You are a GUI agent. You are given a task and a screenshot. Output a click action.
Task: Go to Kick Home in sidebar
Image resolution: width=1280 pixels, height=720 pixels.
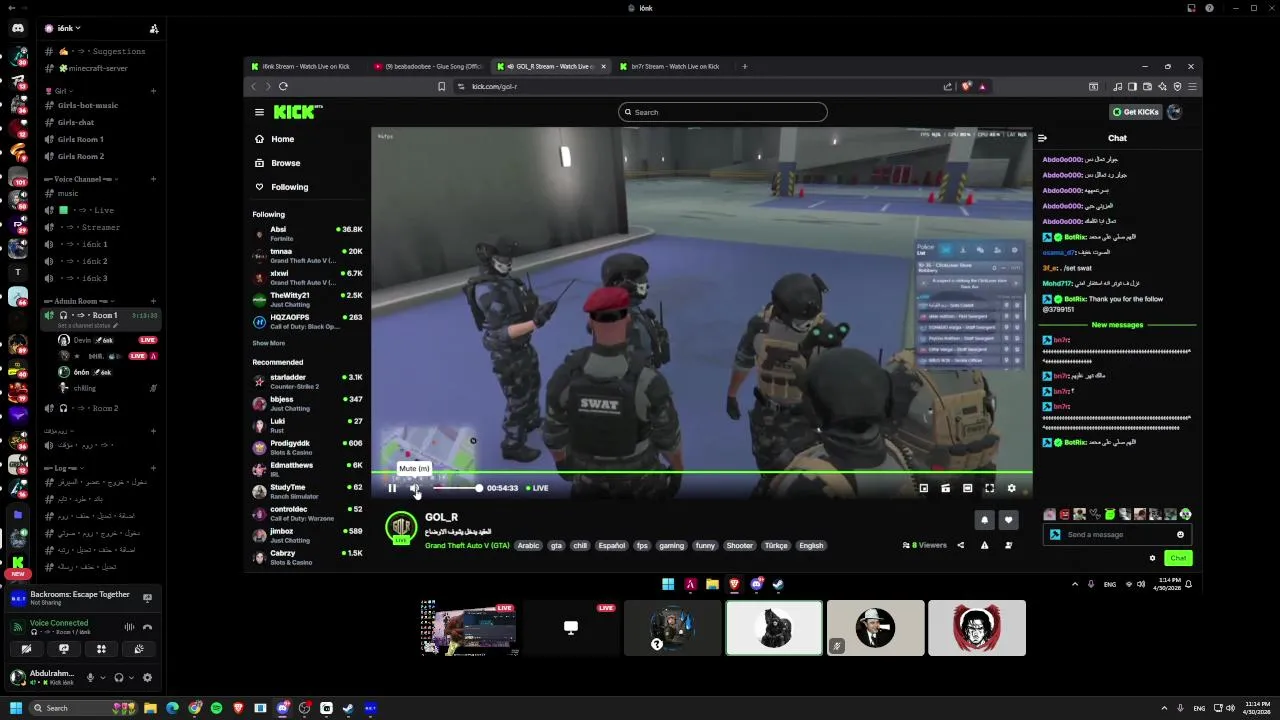tap(282, 139)
